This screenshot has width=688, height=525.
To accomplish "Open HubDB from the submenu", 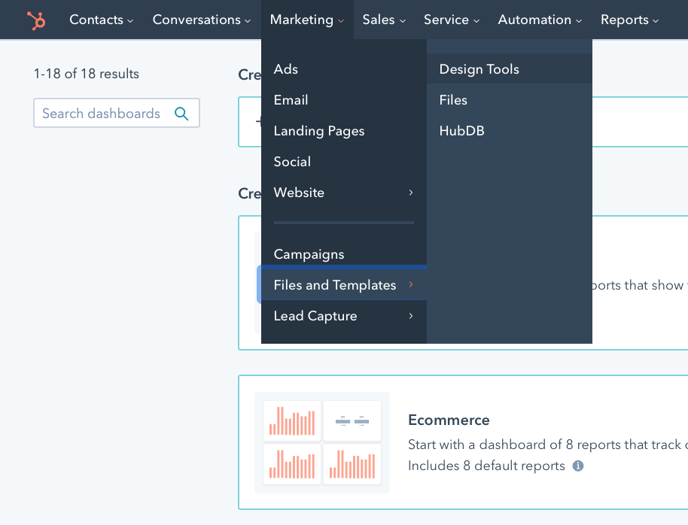I will [509, 131].
